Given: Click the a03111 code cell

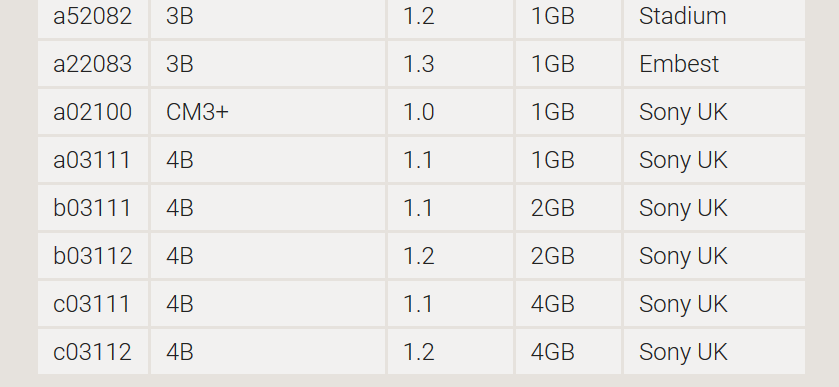Looking at the screenshot, I should [x=93, y=160].
